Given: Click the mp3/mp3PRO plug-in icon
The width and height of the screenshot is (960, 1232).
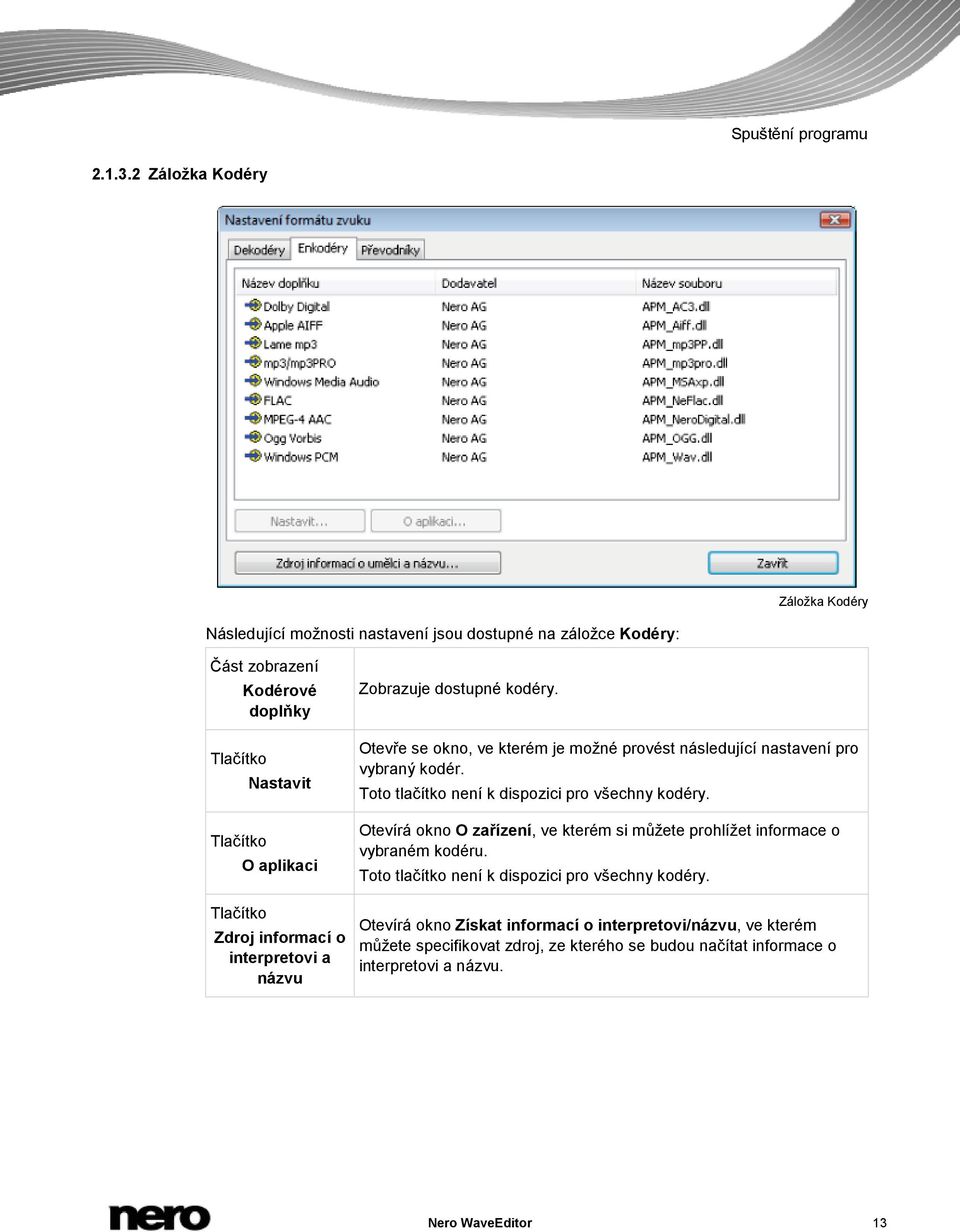Looking at the screenshot, I should click(252, 363).
